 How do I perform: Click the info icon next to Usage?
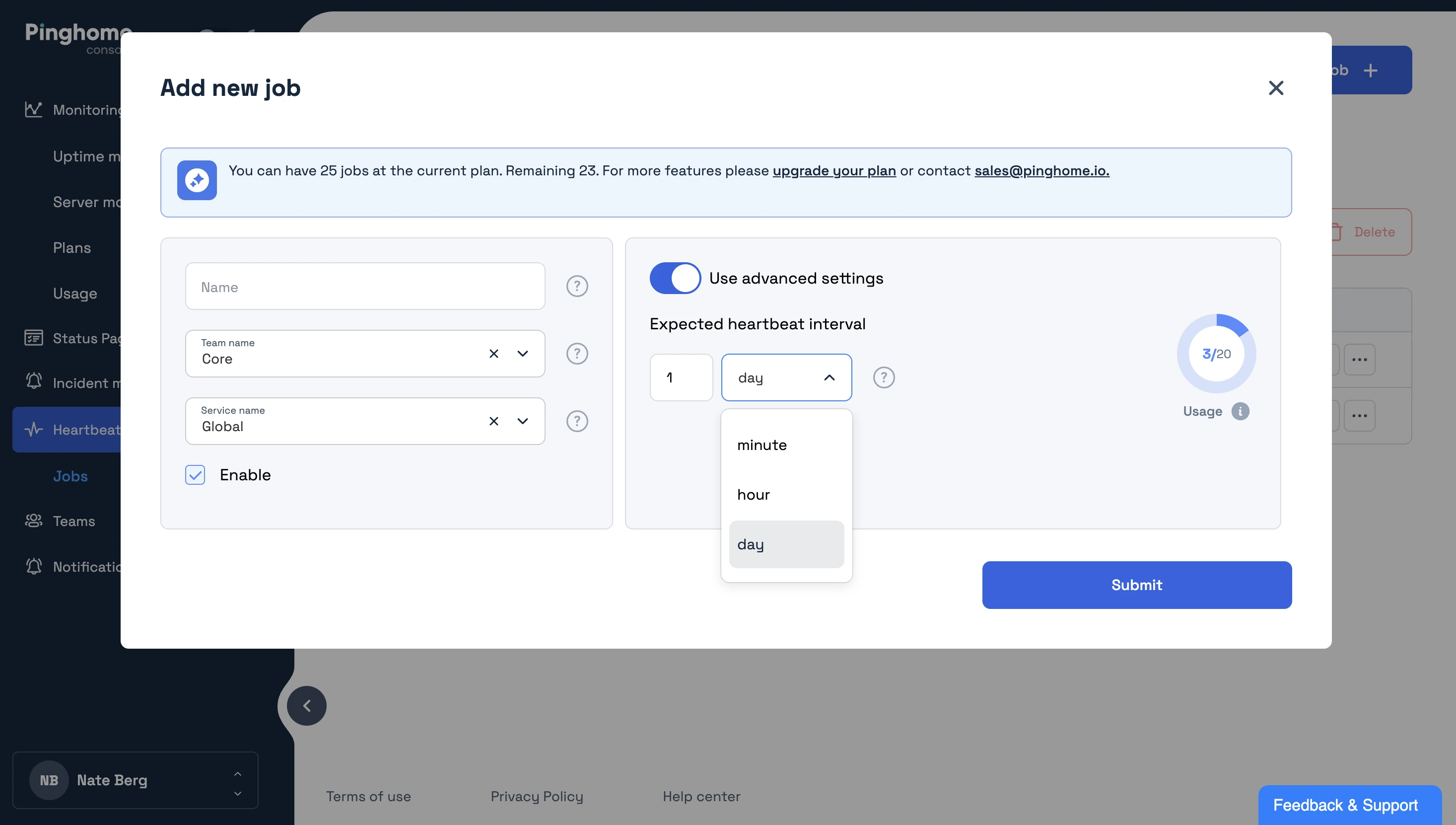pos(1242,411)
